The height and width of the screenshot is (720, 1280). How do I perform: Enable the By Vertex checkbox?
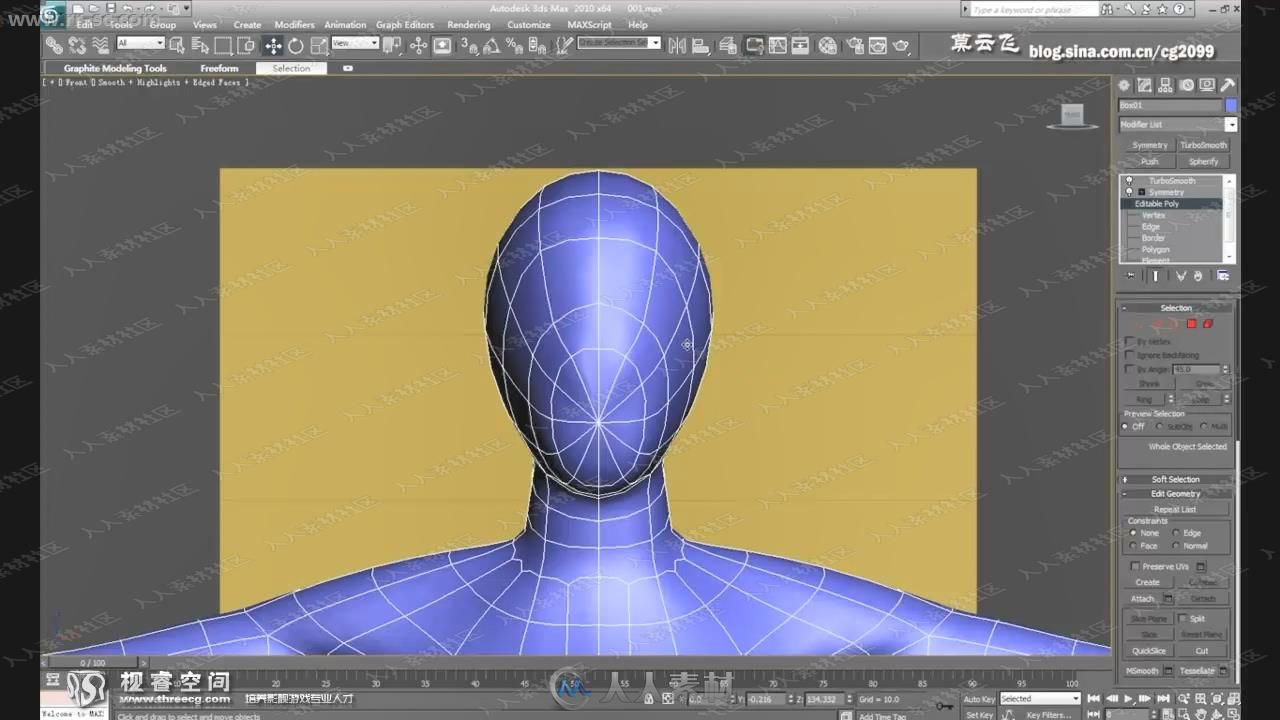point(1129,341)
